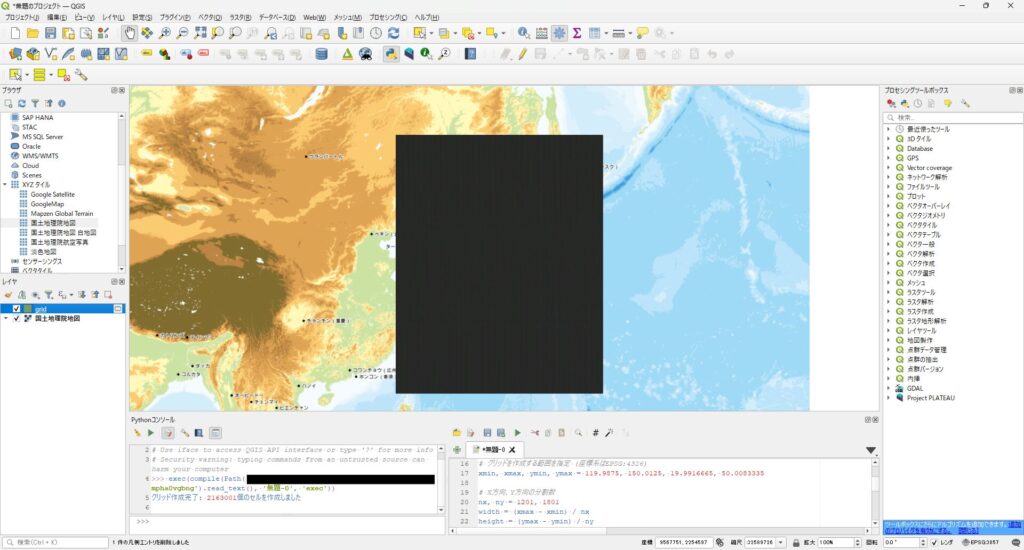This screenshot has height=550, width=1024.
Task: Run the script with green play button
Action: point(517,432)
